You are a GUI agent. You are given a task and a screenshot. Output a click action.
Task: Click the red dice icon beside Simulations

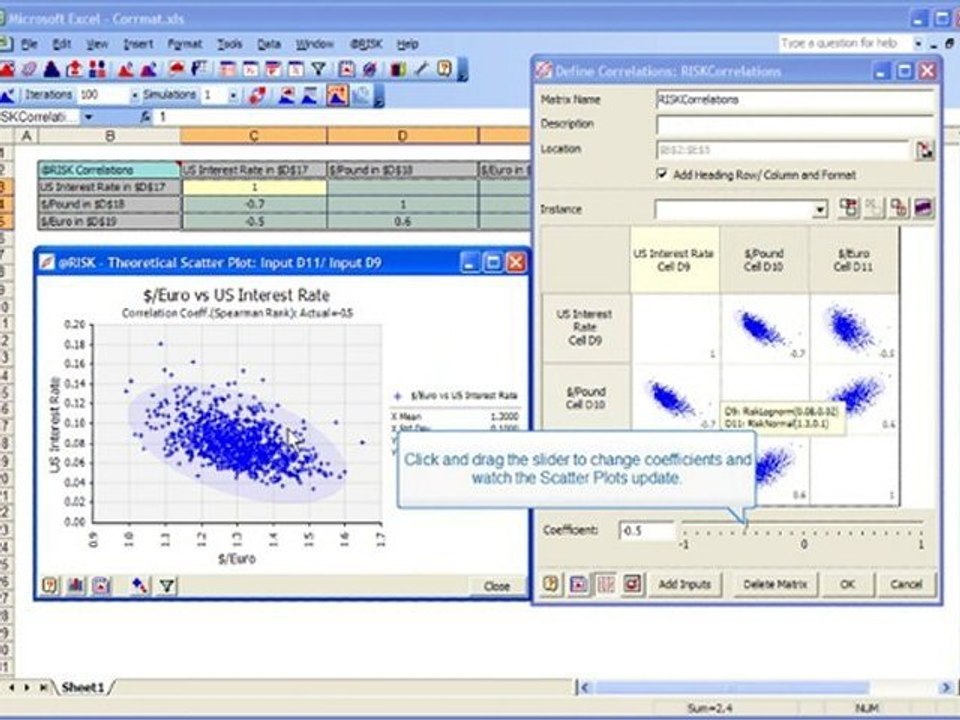[258, 96]
